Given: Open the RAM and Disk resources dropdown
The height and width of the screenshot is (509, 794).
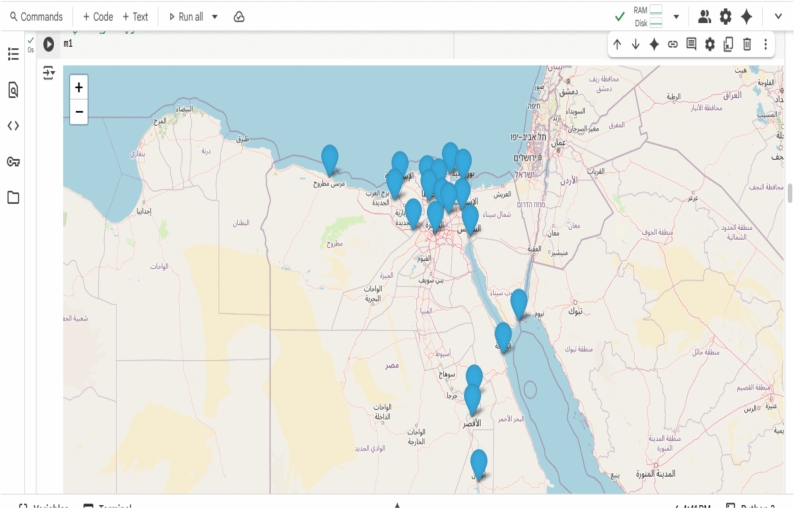Looking at the screenshot, I should point(676,17).
